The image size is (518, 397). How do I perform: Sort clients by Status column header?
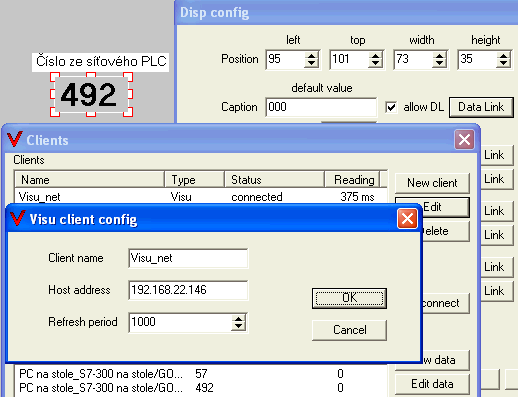[274, 180]
